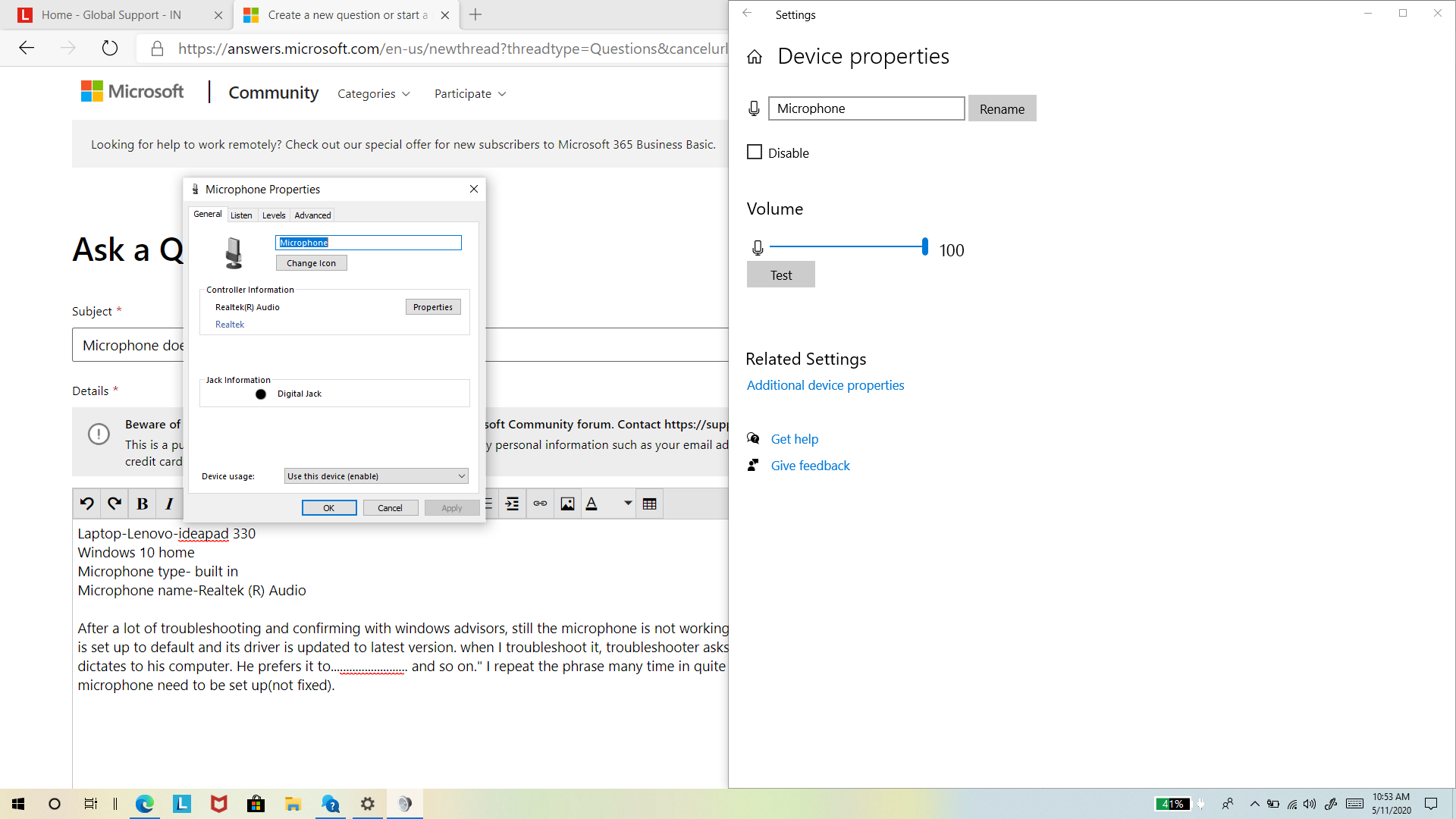Open Get Help app from taskbar
The width and height of the screenshot is (1456, 819).
pyautogui.click(x=331, y=804)
